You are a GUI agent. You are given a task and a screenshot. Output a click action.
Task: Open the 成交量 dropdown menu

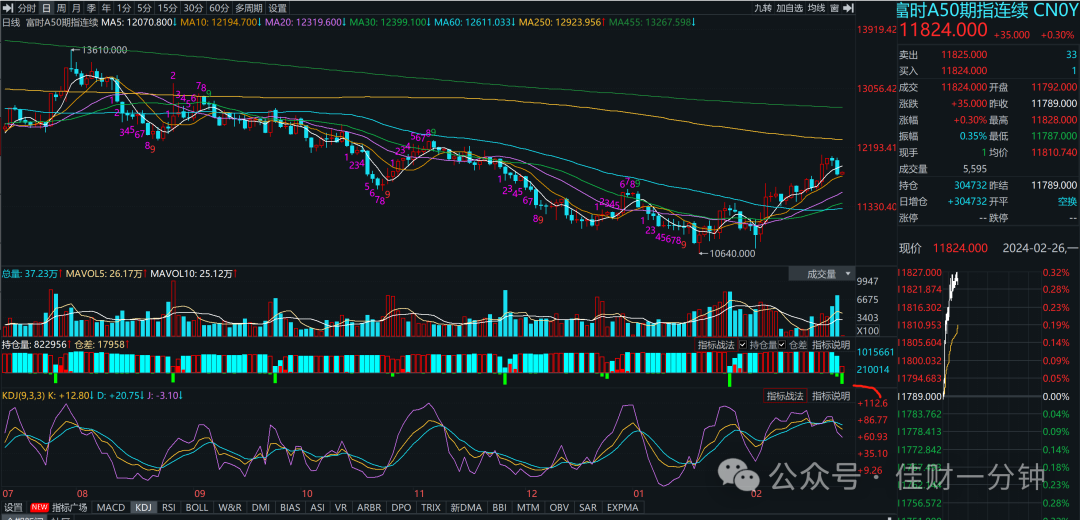coord(821,274)
